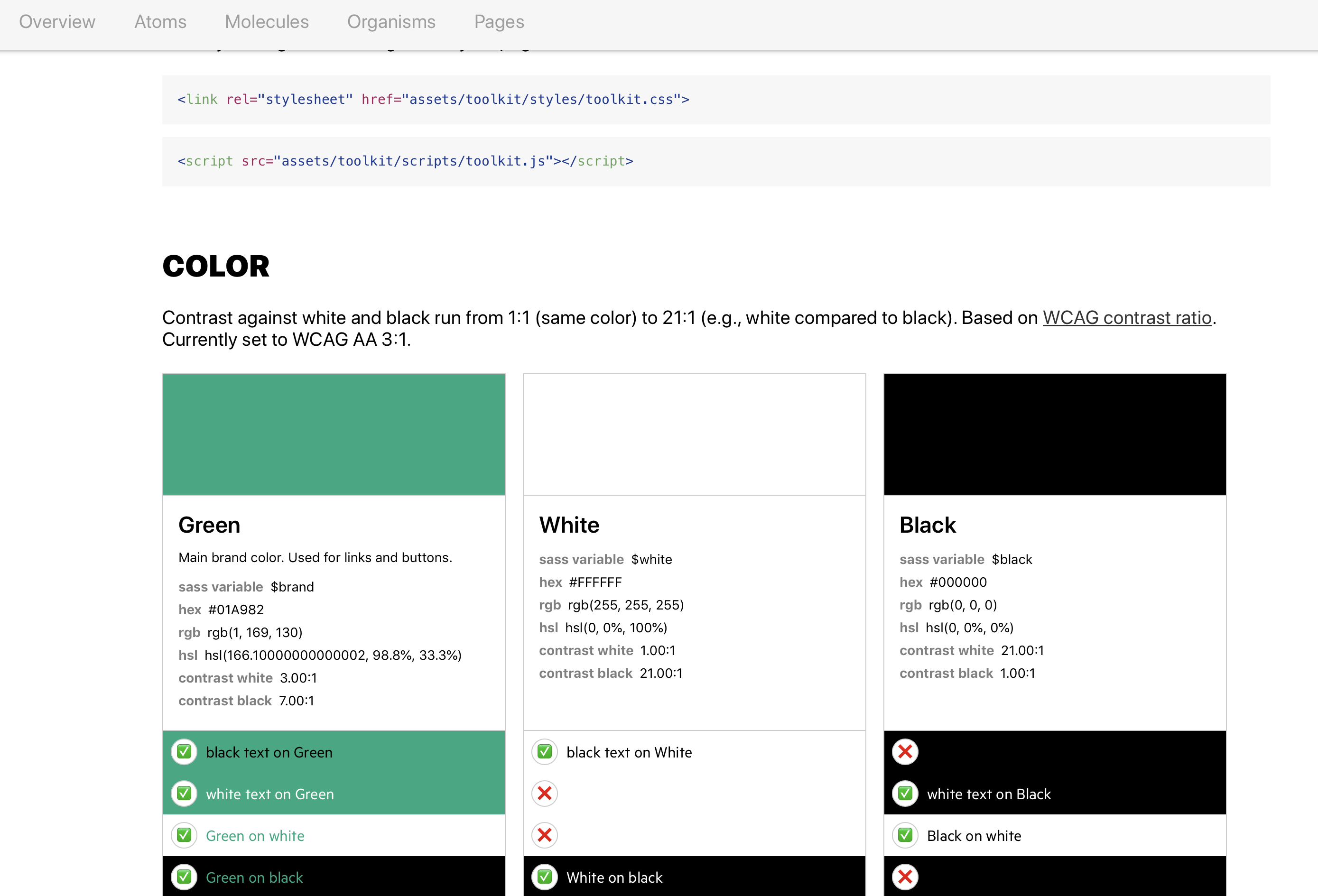Click the hsl(0, 0%, 100%) value
This screenshot has width=1318, height=896.
point(616,628)
